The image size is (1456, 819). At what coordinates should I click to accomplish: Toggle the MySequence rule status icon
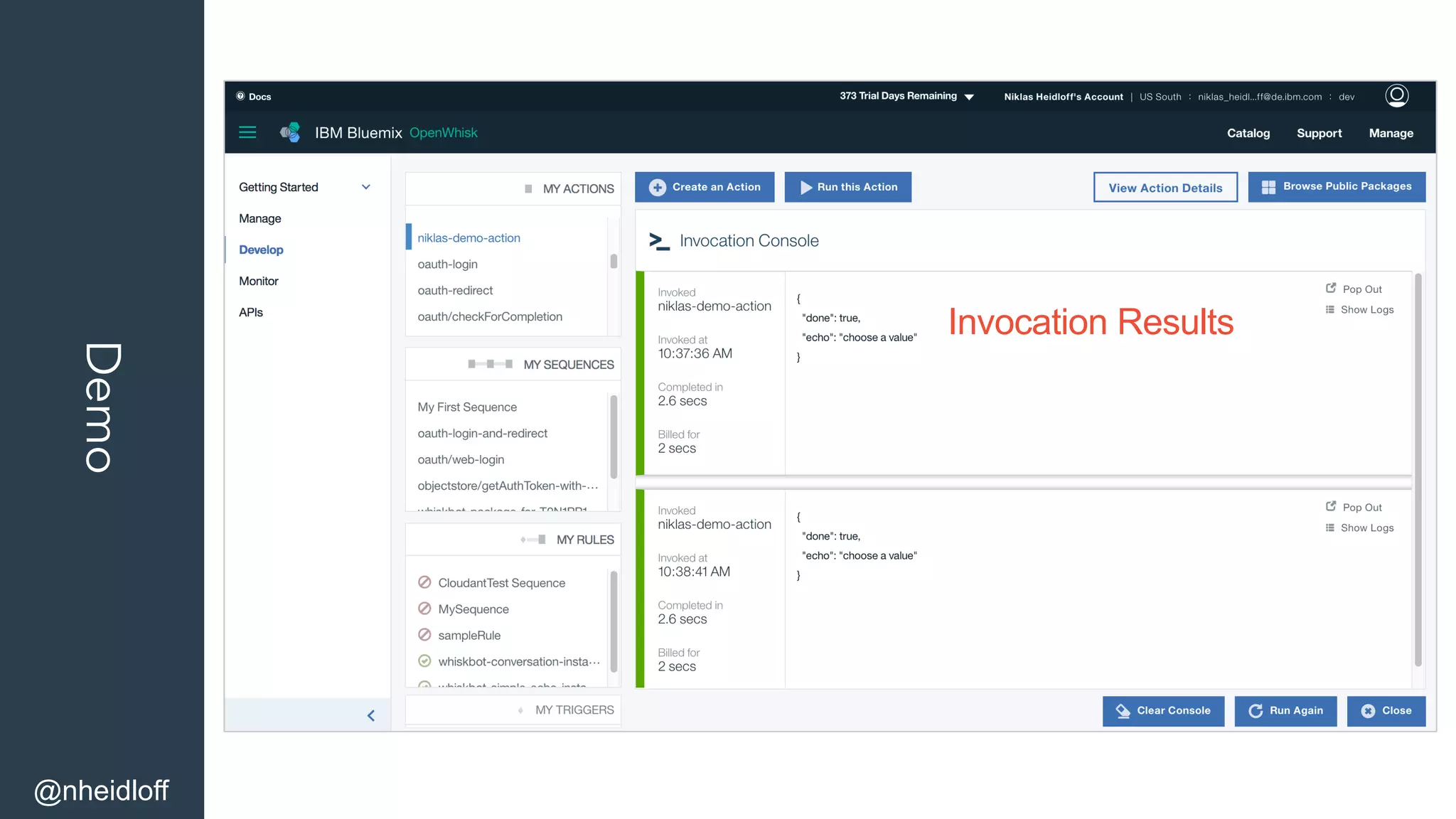pyautogui.click(x=424, y=609)
